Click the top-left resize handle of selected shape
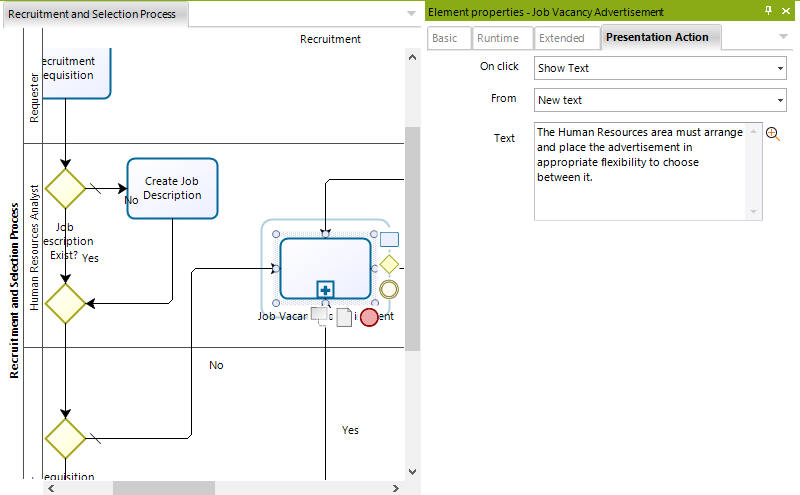Image resolution: width=800 pixels, height=495 pixels. pos(276,234)
